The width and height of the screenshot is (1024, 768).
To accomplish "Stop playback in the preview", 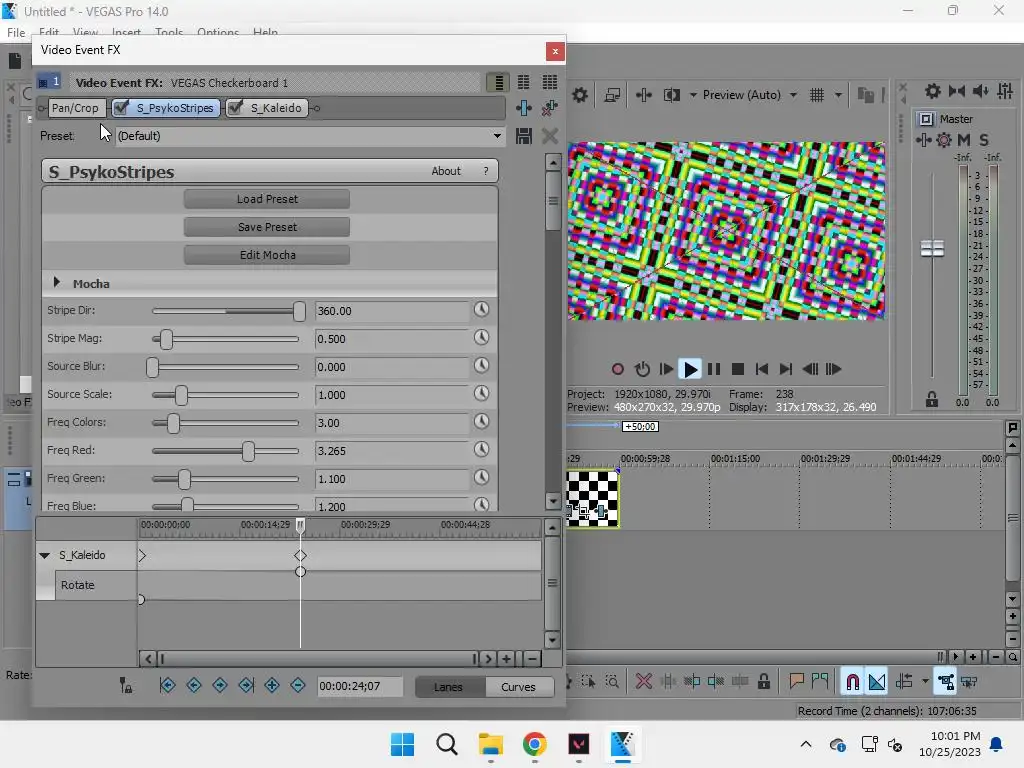I will (738, 370).
